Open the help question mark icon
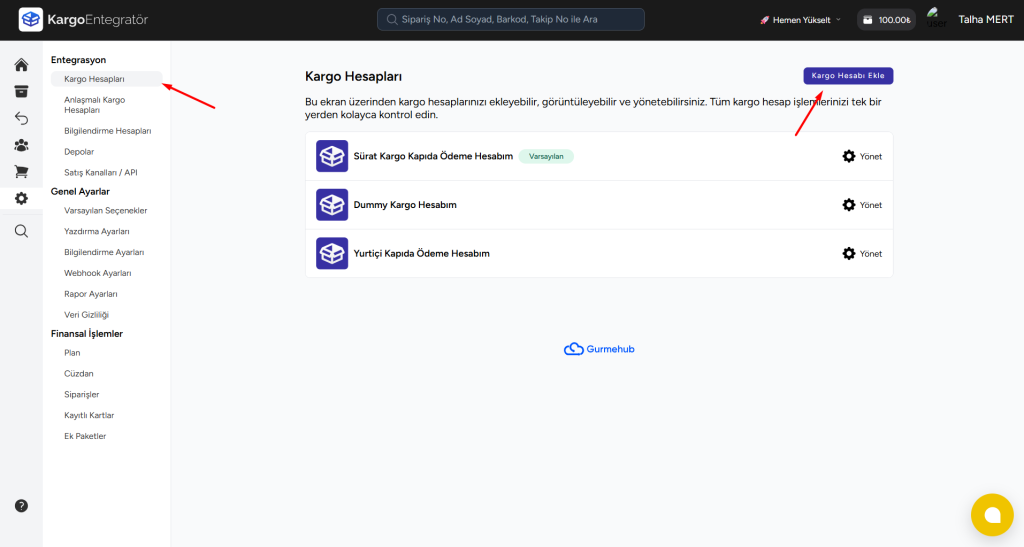Screen dimensions: 1024x547 click(x=21, y=506)
